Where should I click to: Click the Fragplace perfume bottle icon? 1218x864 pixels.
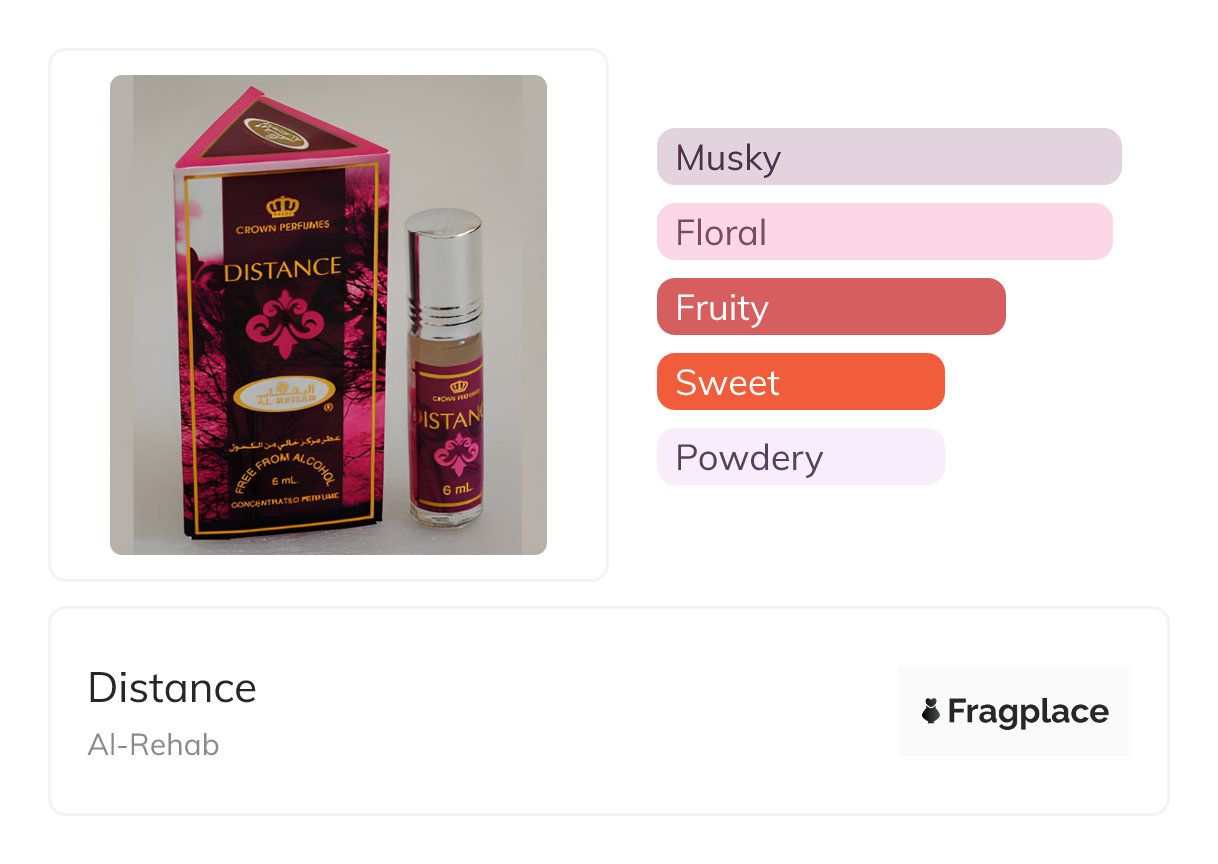point(930,711)
